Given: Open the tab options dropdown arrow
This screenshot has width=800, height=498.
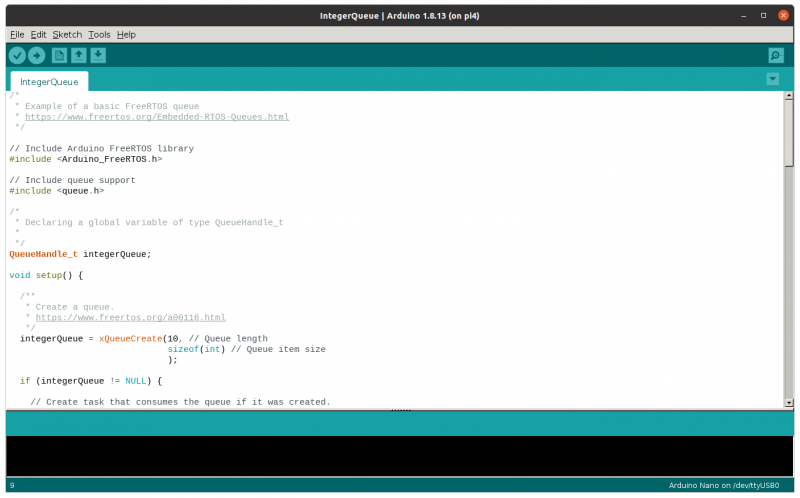Looking at the screenshot, I should [772, 79].
